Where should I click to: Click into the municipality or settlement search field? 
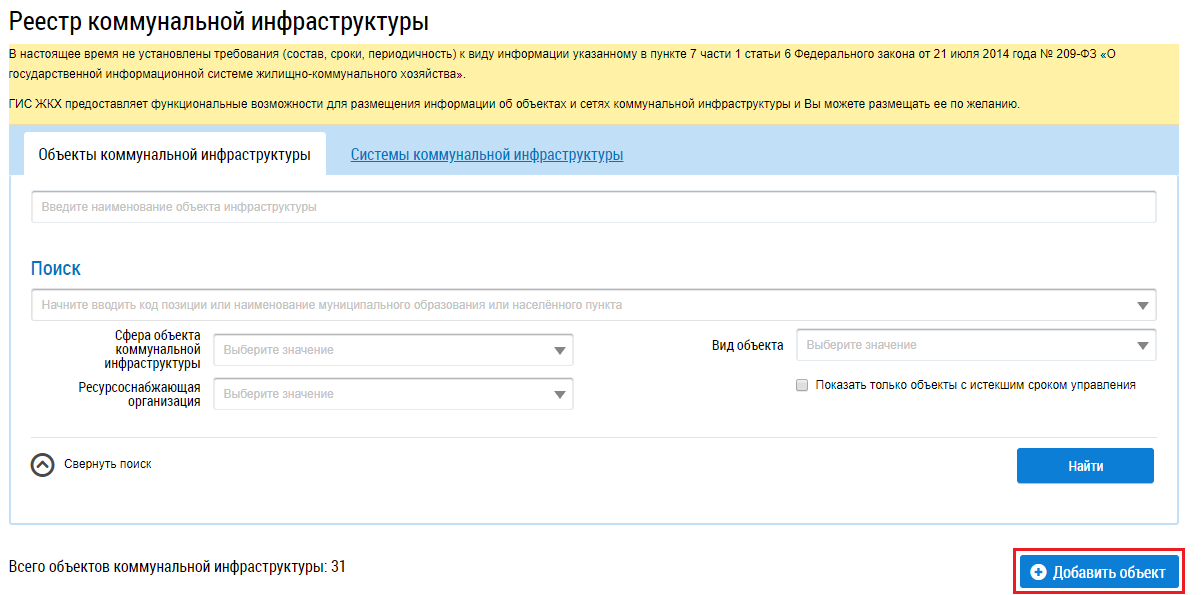(x=580, y=305)
